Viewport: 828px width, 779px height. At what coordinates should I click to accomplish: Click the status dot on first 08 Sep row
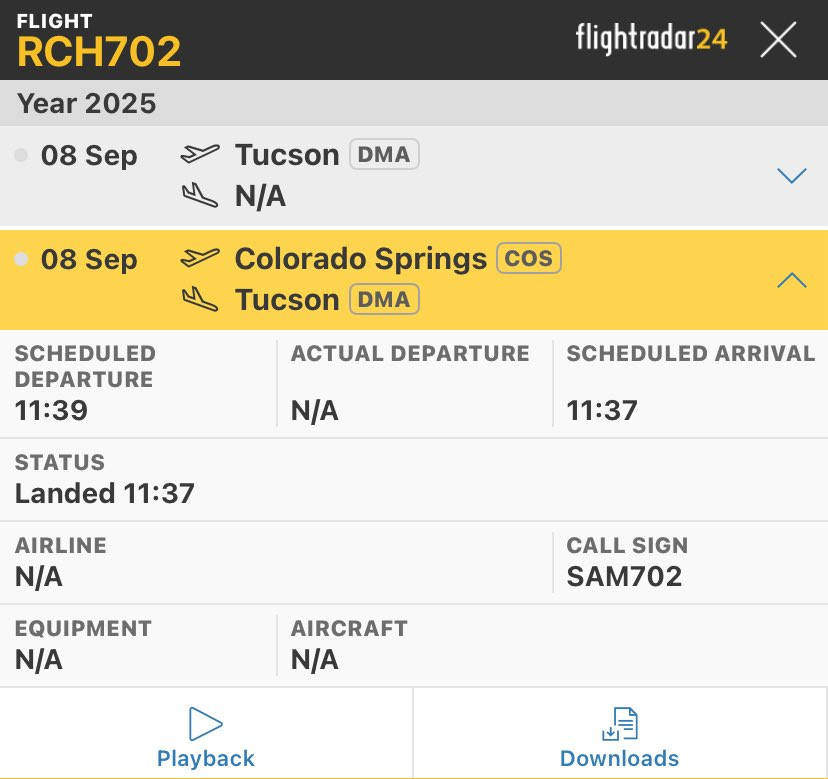[21, 154]
